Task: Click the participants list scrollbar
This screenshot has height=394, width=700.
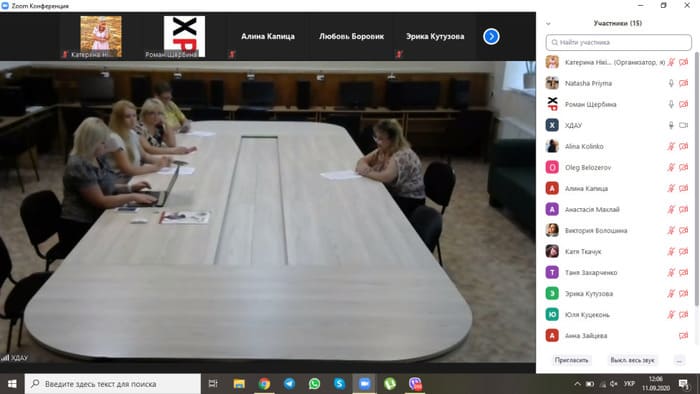Action: point(696,178)
